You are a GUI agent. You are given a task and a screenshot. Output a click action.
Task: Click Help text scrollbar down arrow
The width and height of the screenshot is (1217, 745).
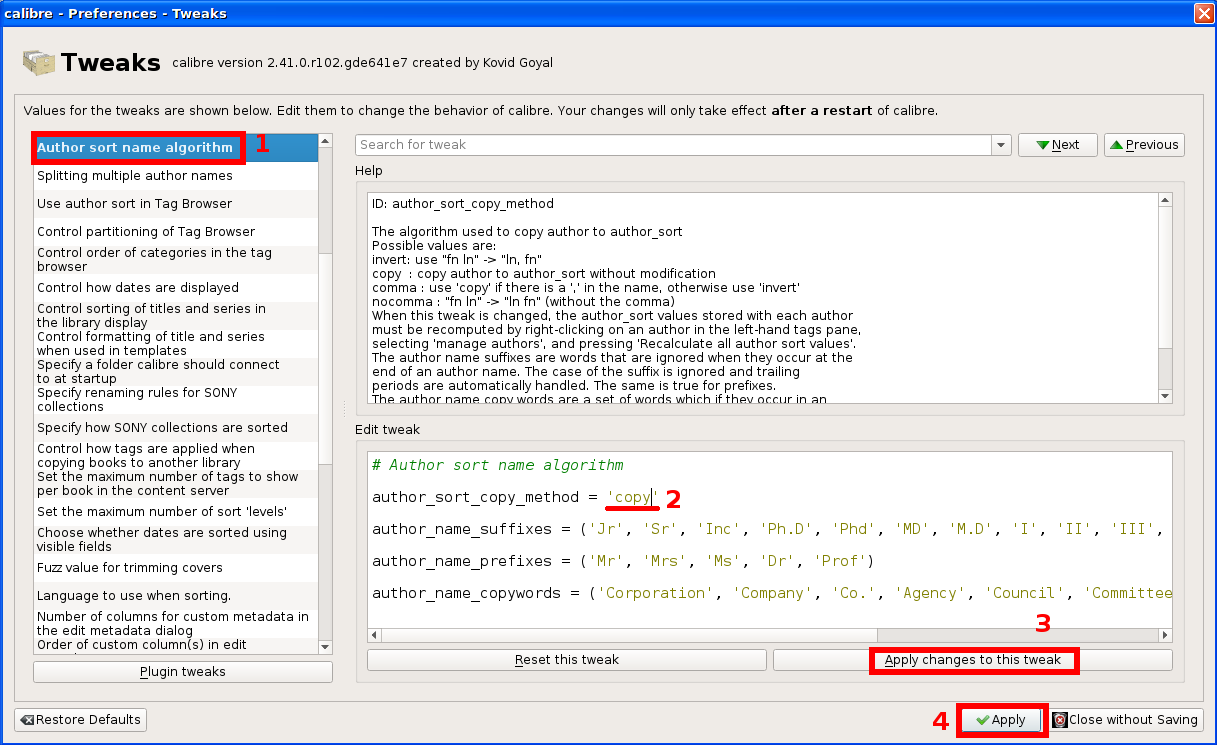point(1164,396)
